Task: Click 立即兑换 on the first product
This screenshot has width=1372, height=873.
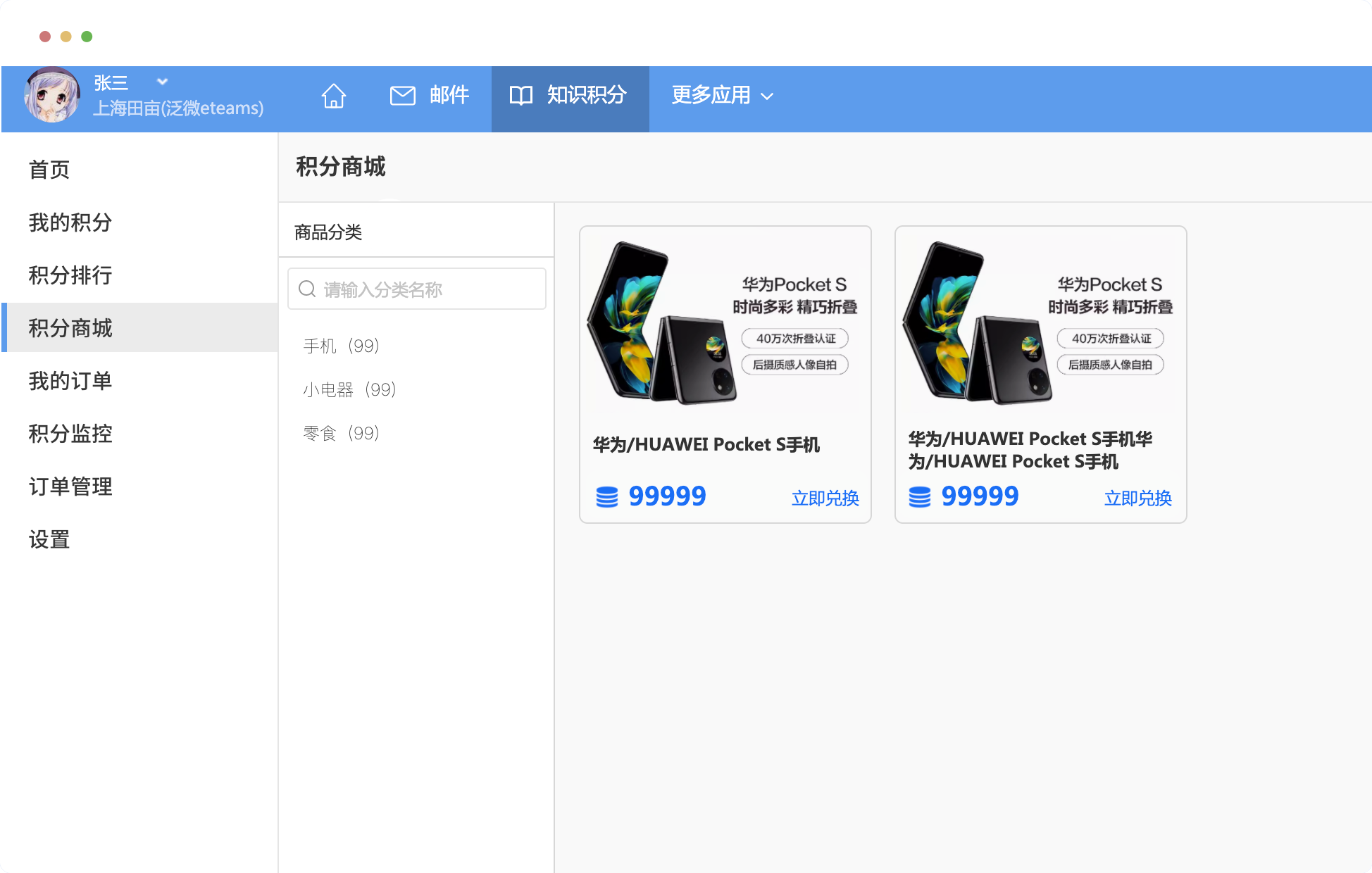Action: point(825,498)
